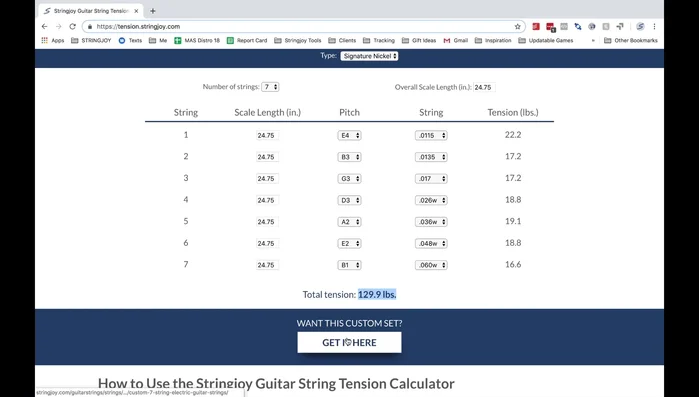This screenshot has width=699, height=397.
Task: Open the STRINGJOY bookmark folder
Action: point(91,40)
